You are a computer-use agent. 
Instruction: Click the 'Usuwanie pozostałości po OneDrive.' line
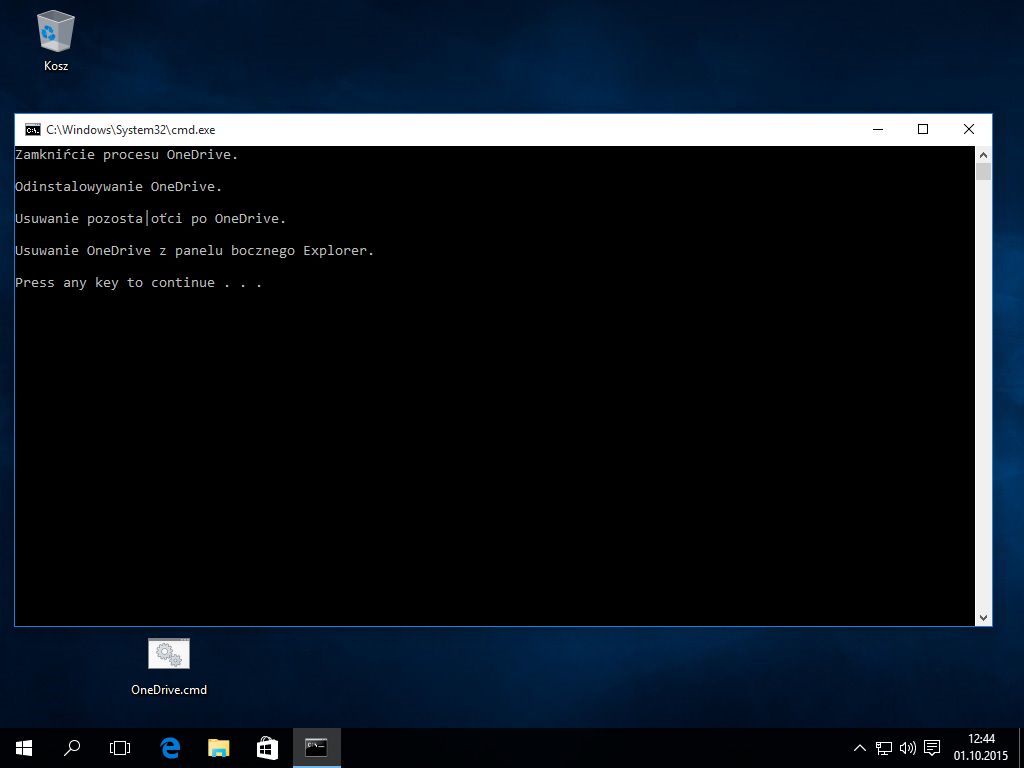pyautogui.click(x=150, y=219)
